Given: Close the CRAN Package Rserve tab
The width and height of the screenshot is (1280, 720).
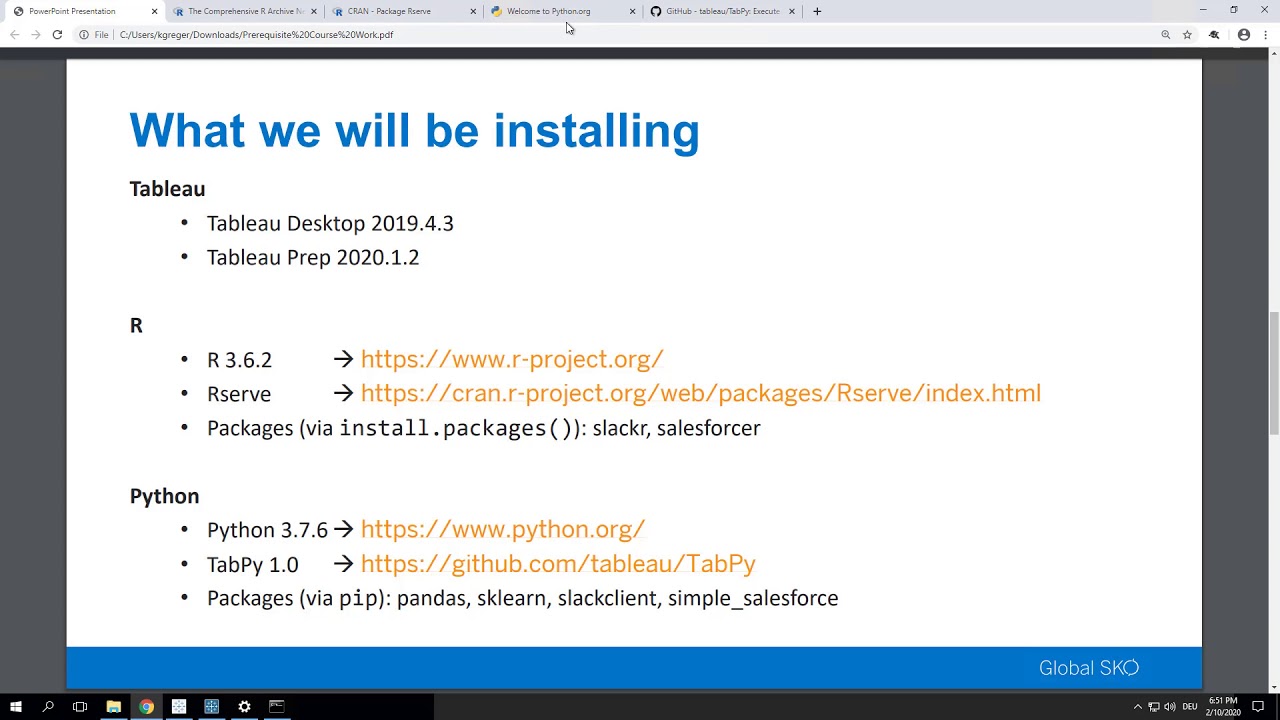Looking at the screenshot, I should (473, 11).
